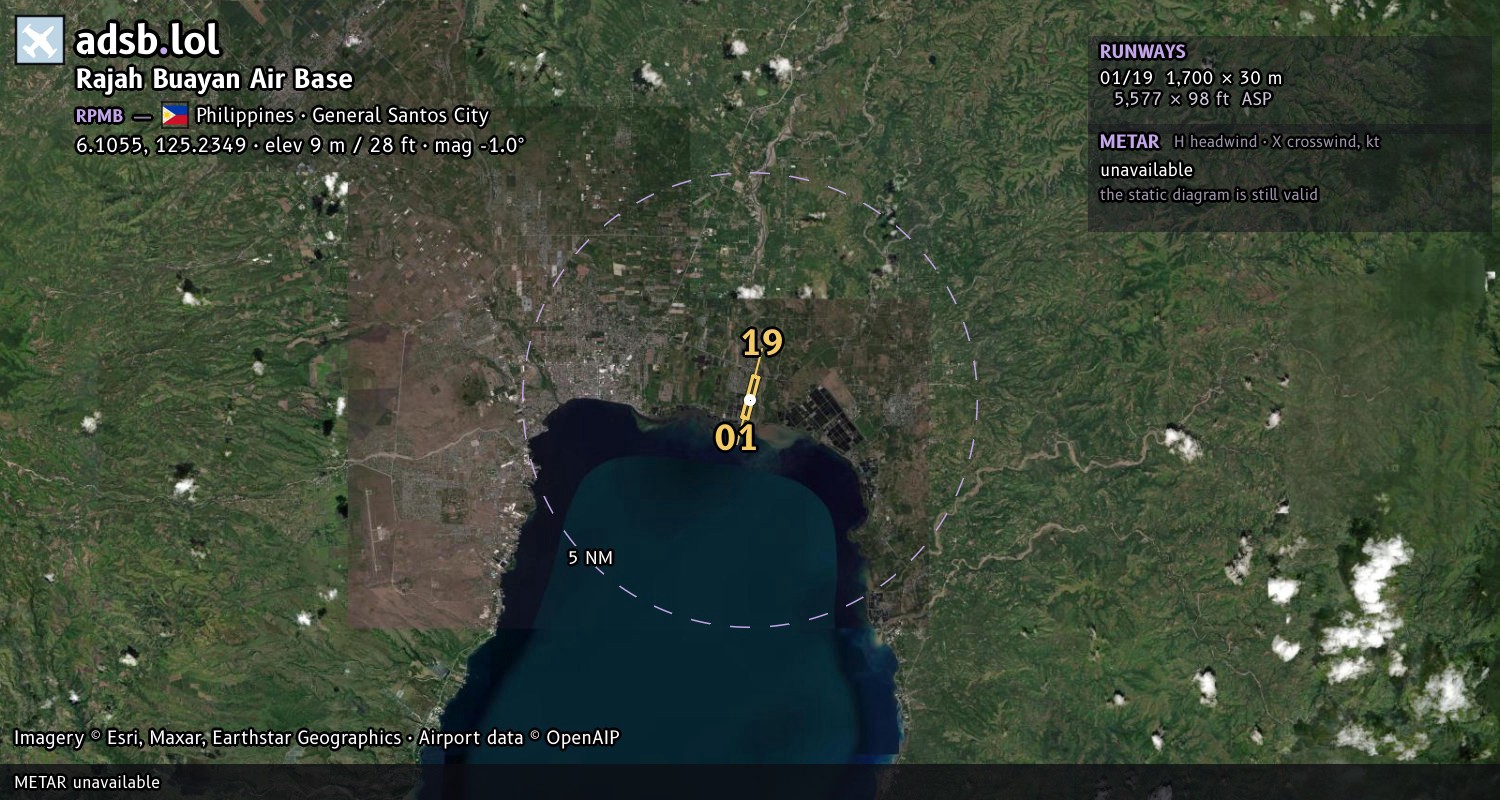Image resolution: width=1500 pixels, height=800 pixels.
Task: Click the Rajah Buayan Air Base heading
Action: pyautogui.click(x=214, y=80)
